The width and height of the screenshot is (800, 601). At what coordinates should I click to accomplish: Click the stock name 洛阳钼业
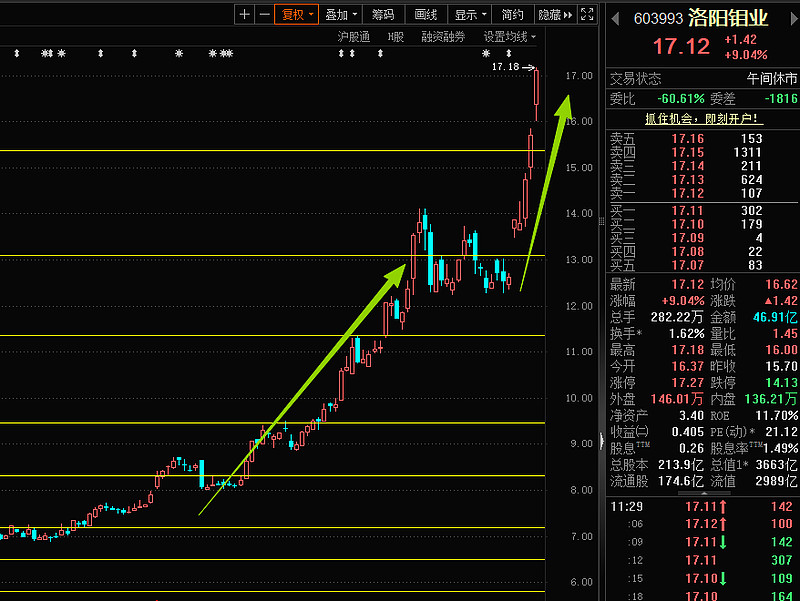pos(728,18)
